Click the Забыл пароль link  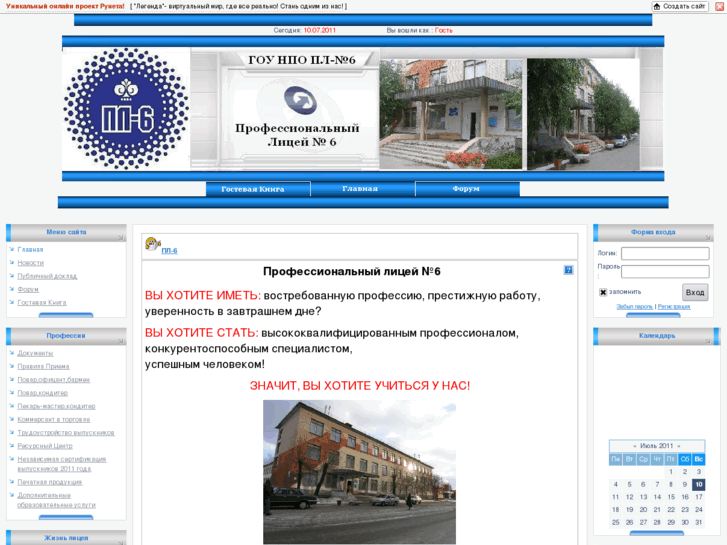[634, 307]
